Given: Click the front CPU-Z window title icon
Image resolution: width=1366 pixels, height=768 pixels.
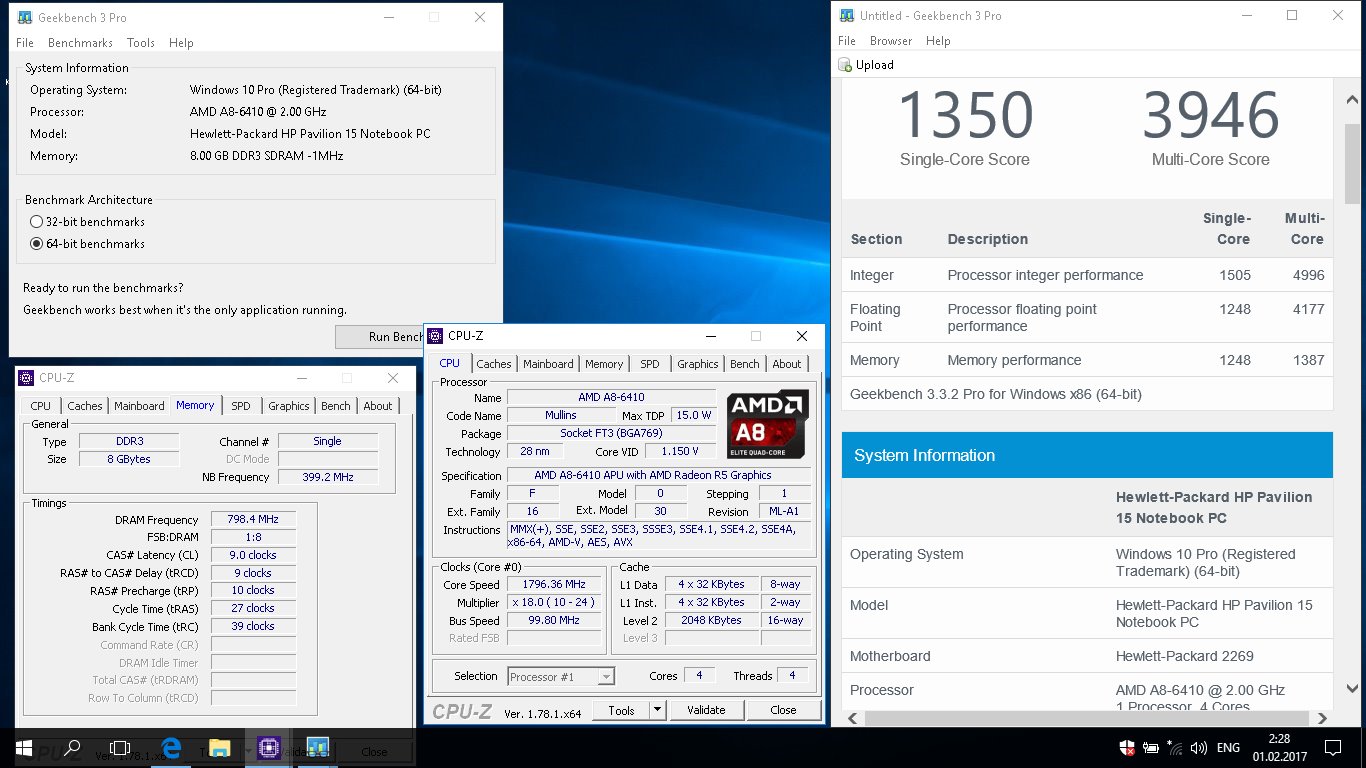Looking at the screenshot, I should click(436, 336).
